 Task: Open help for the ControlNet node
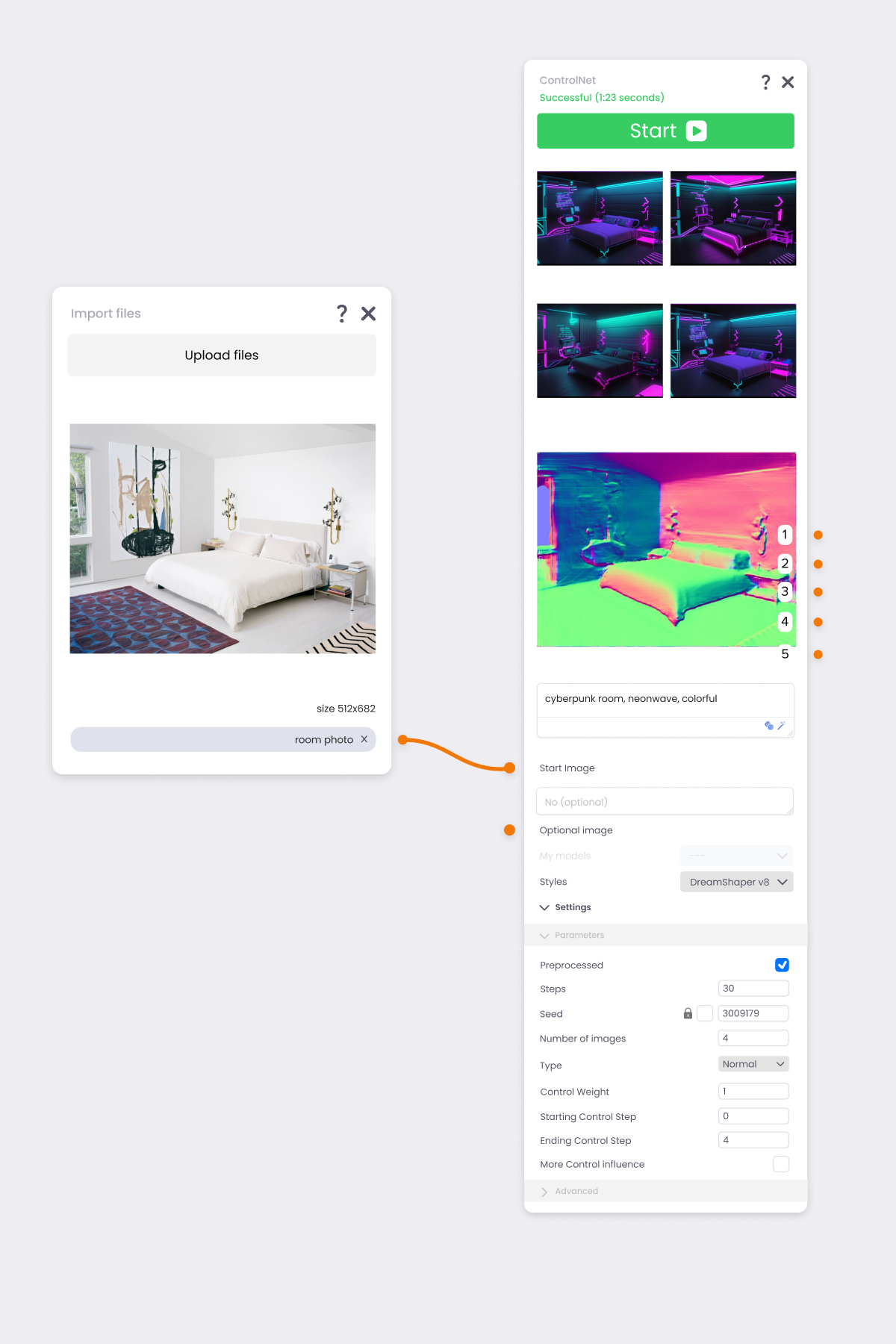[765, 82]
